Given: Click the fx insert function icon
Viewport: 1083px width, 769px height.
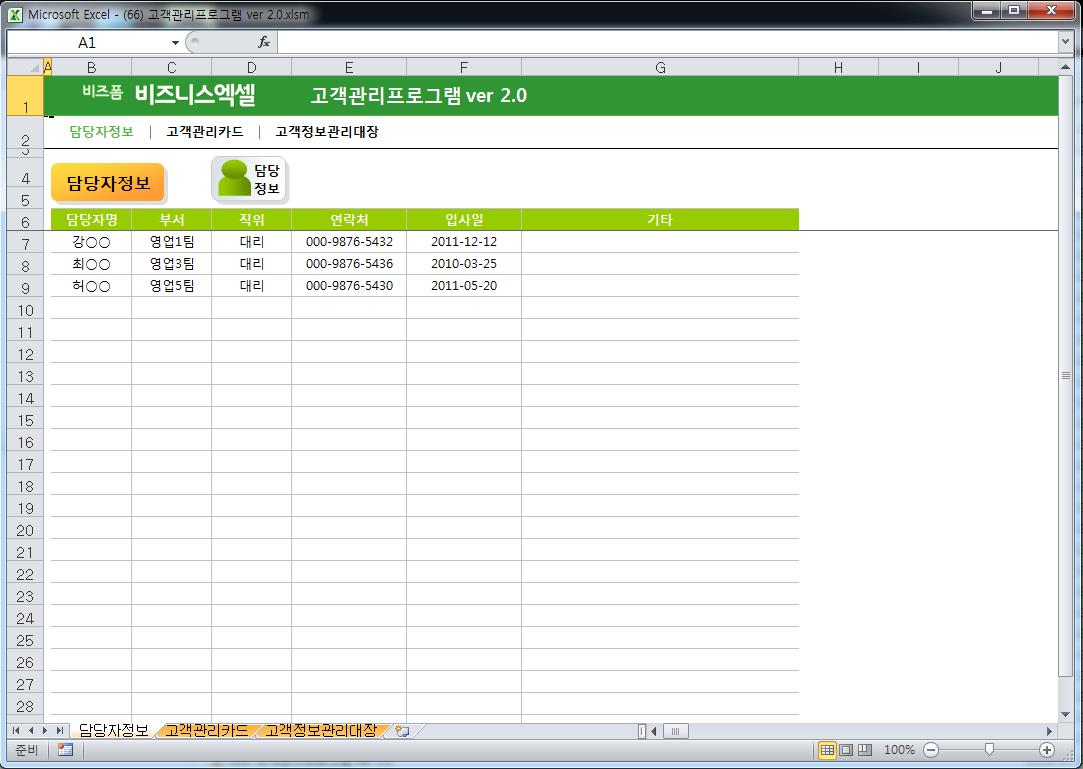Looking at the screenshot, I should tap(264, 43).
